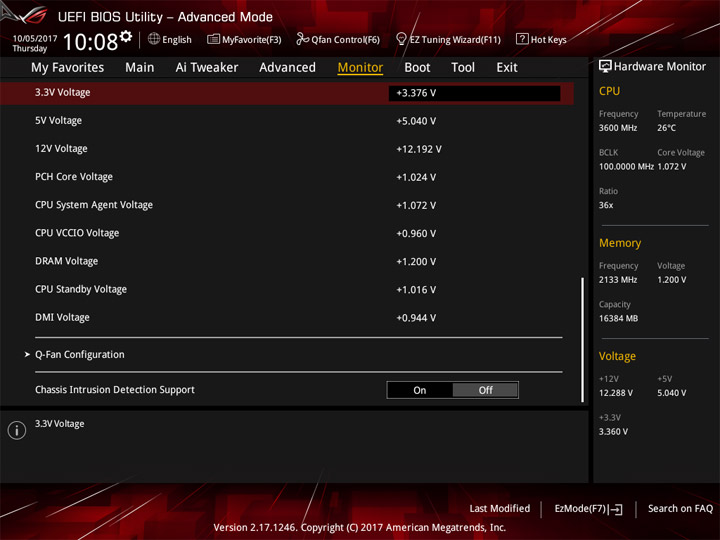Select DRAM Voltage row
Screen dimensions: 720x540
(287, 261)
